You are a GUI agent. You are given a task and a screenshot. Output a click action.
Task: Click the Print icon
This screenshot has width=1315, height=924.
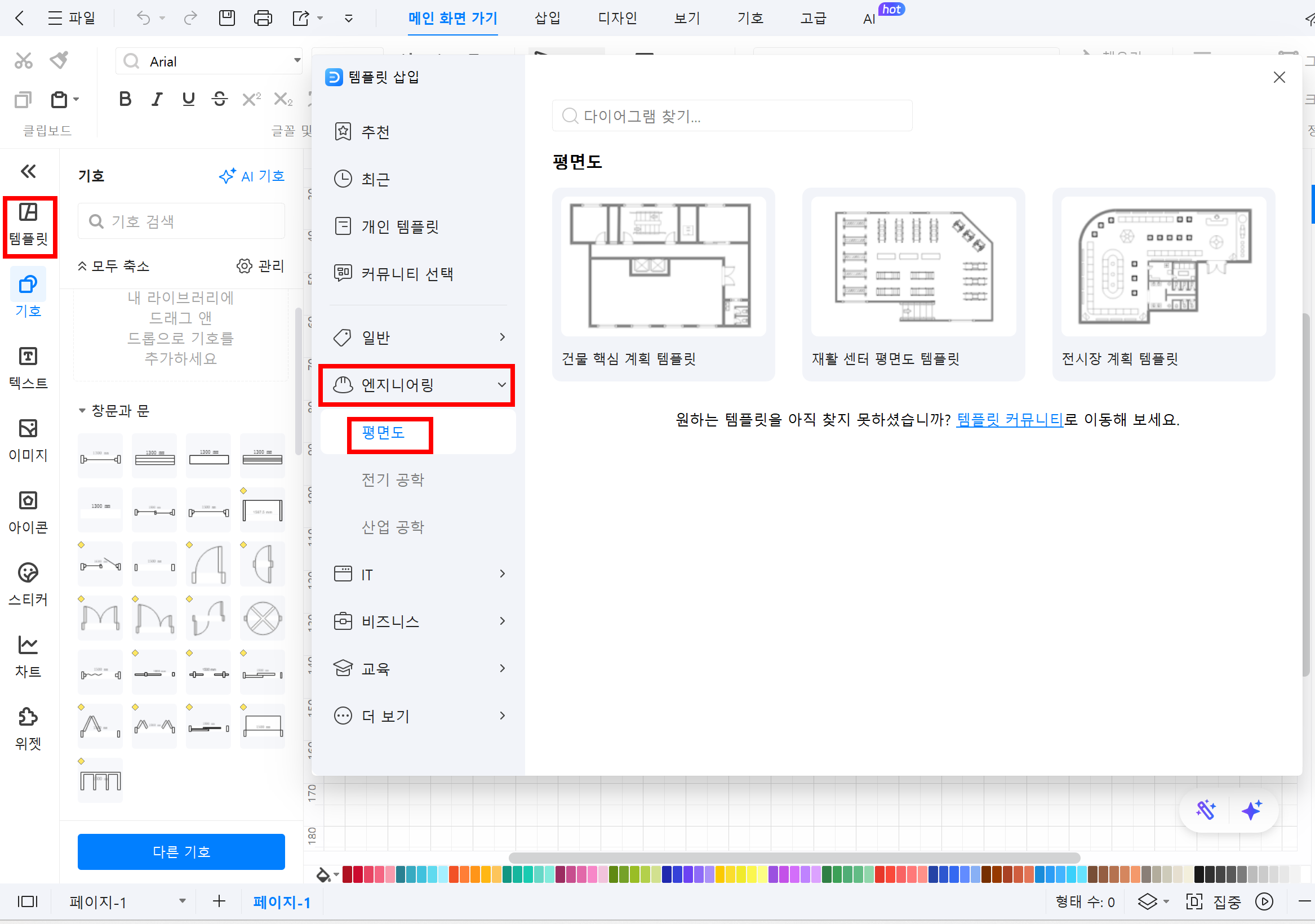263,19
